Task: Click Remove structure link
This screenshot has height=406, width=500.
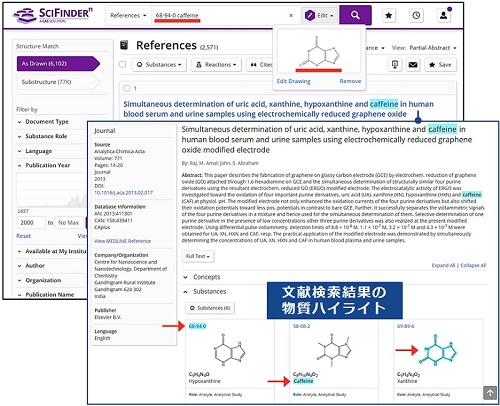Action: [x=350, y=81]
